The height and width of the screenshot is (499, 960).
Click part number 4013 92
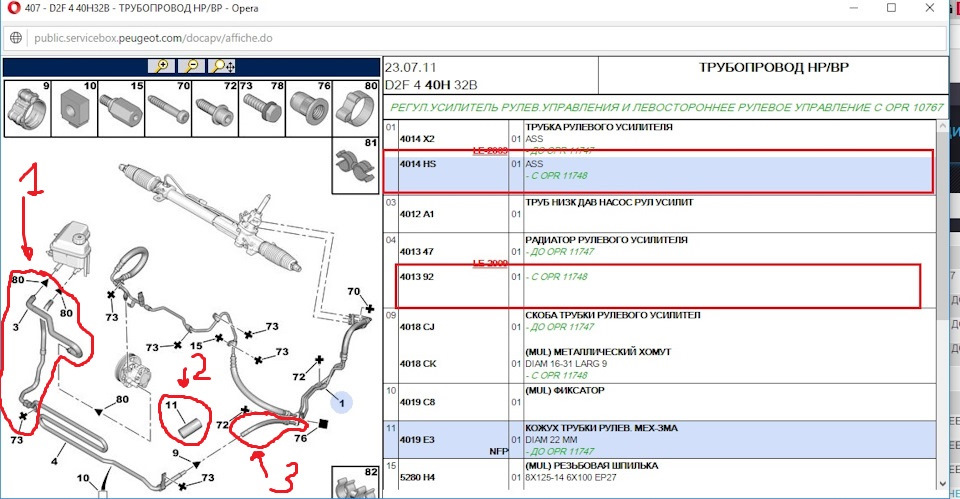(417, 276)
